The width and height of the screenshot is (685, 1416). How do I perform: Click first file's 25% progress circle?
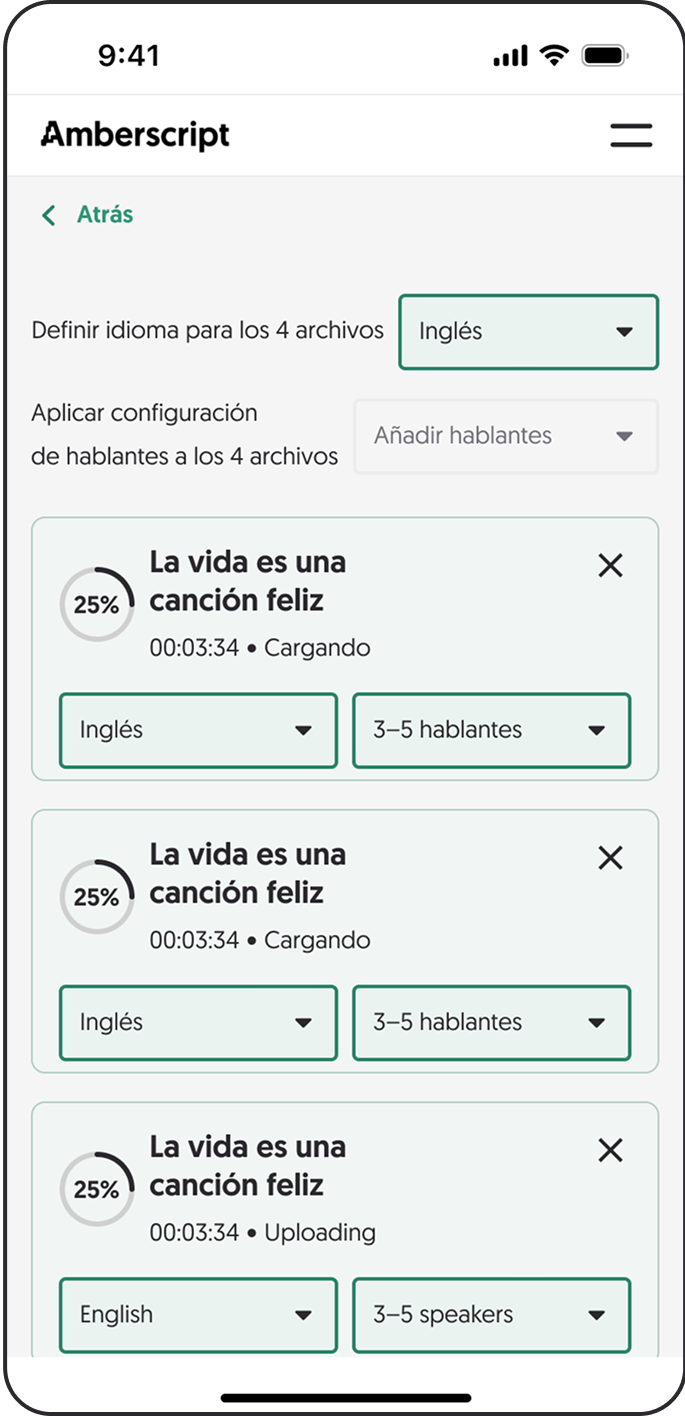(97, 605)
